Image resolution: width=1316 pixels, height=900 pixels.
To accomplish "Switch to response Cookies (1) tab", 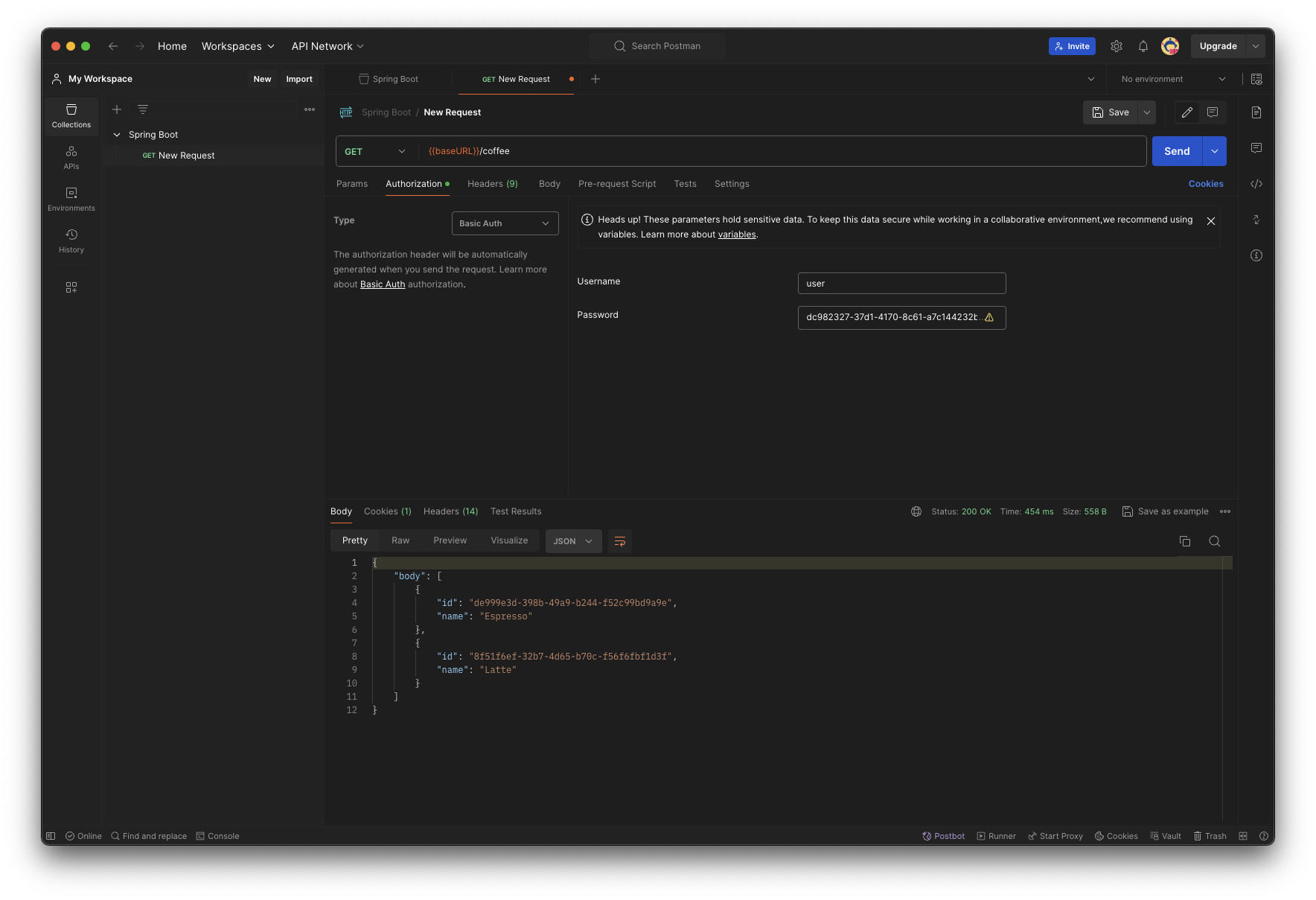I will pos(388,511).
